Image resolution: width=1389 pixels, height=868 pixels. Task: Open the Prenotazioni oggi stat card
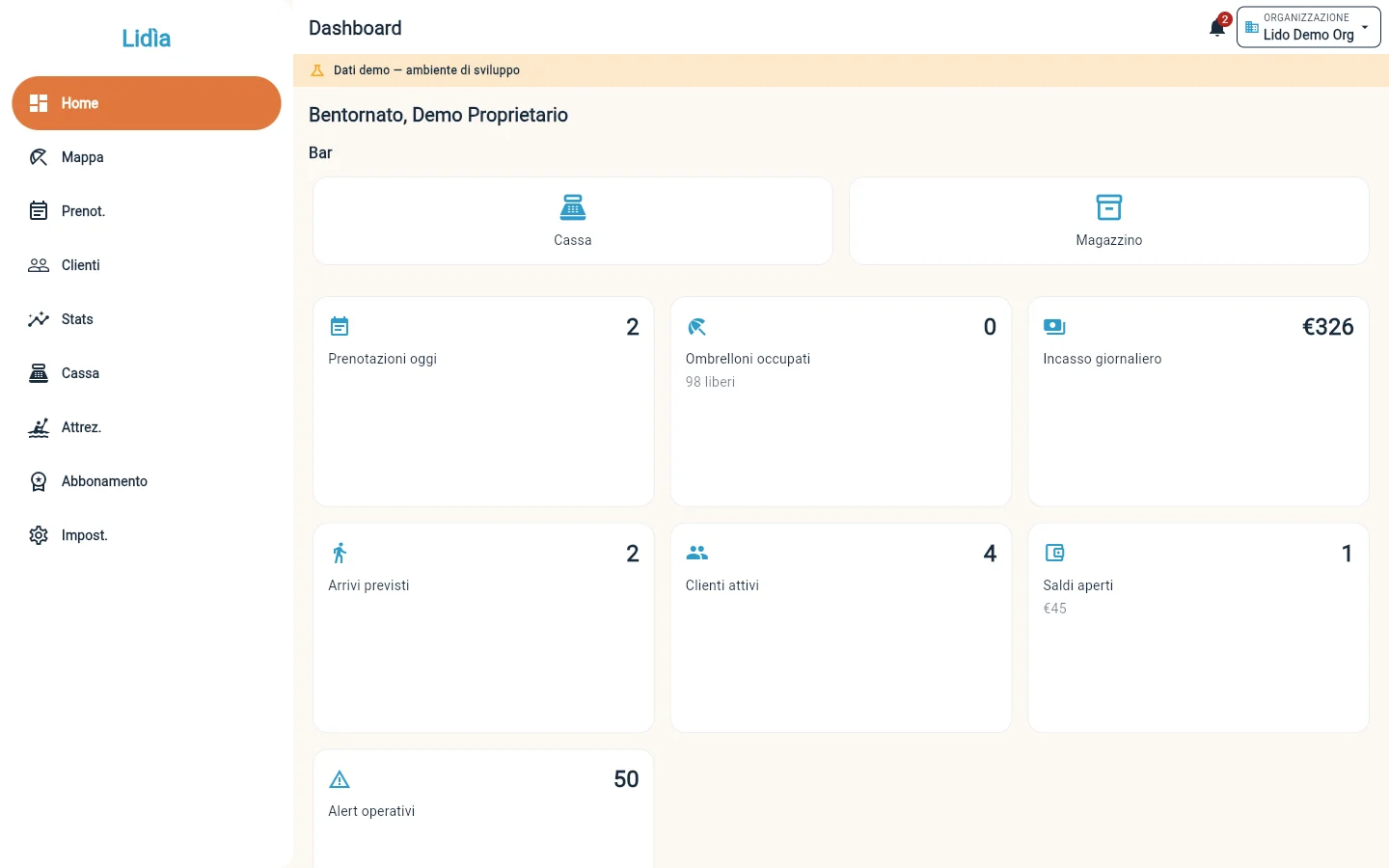pyautogui.click(x=483, y=401)
